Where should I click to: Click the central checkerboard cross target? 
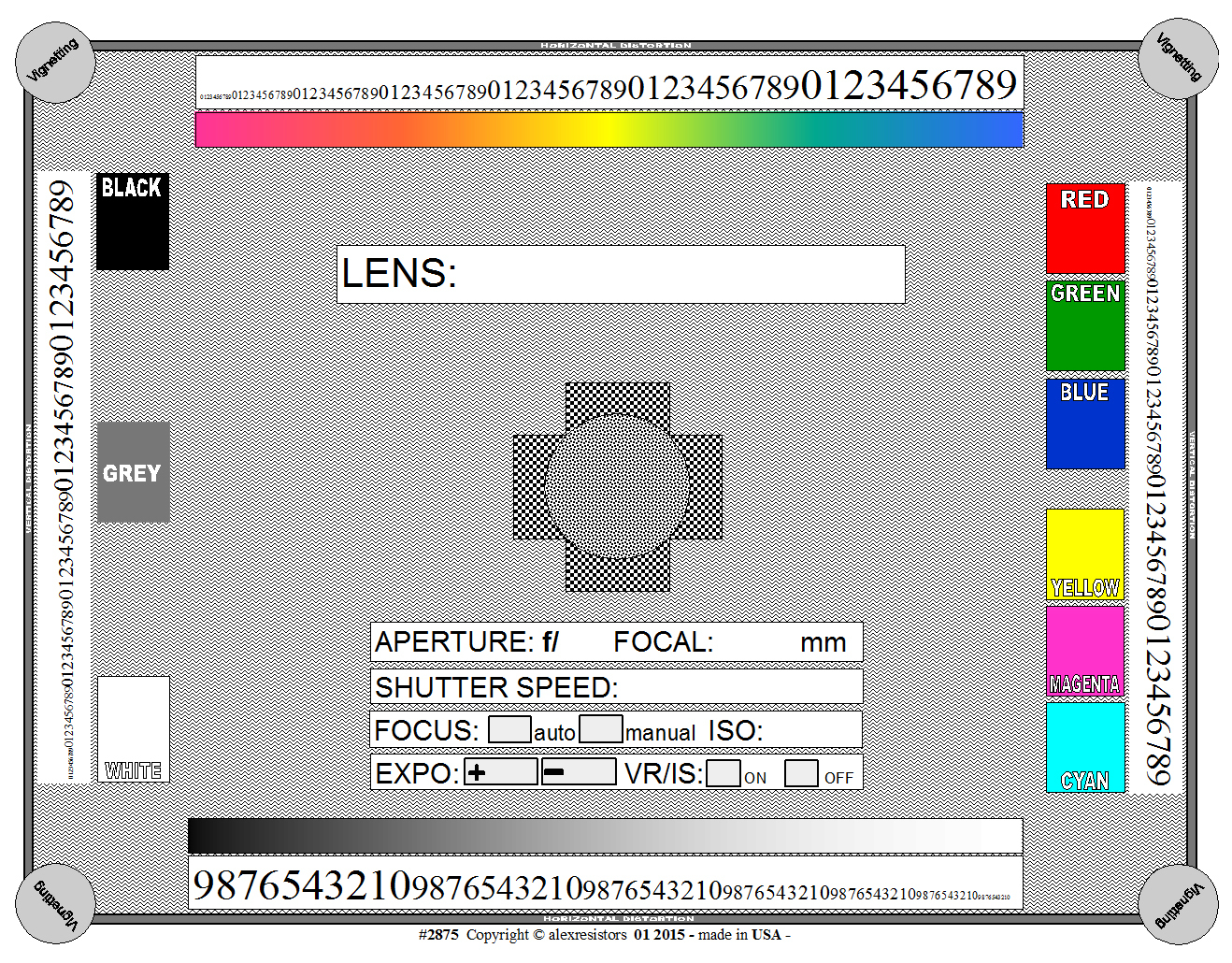tap(618, 487)
